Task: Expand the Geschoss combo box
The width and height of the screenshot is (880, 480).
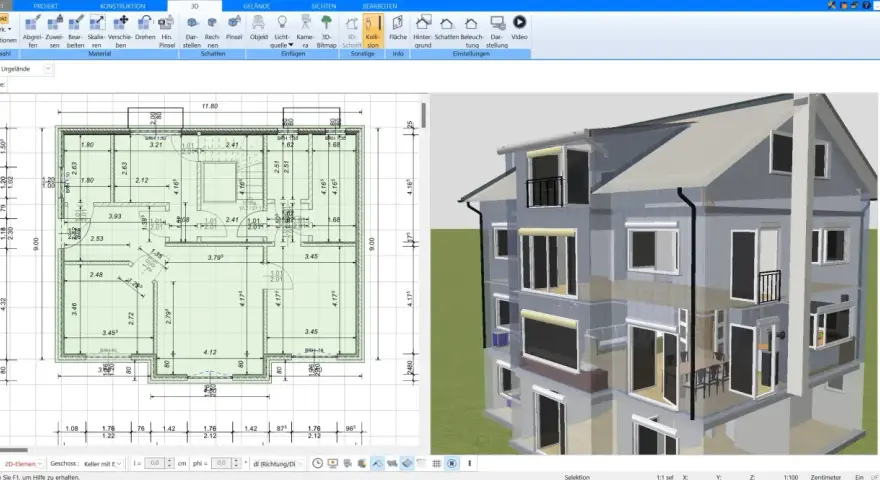Action: (x=103, y=464)
